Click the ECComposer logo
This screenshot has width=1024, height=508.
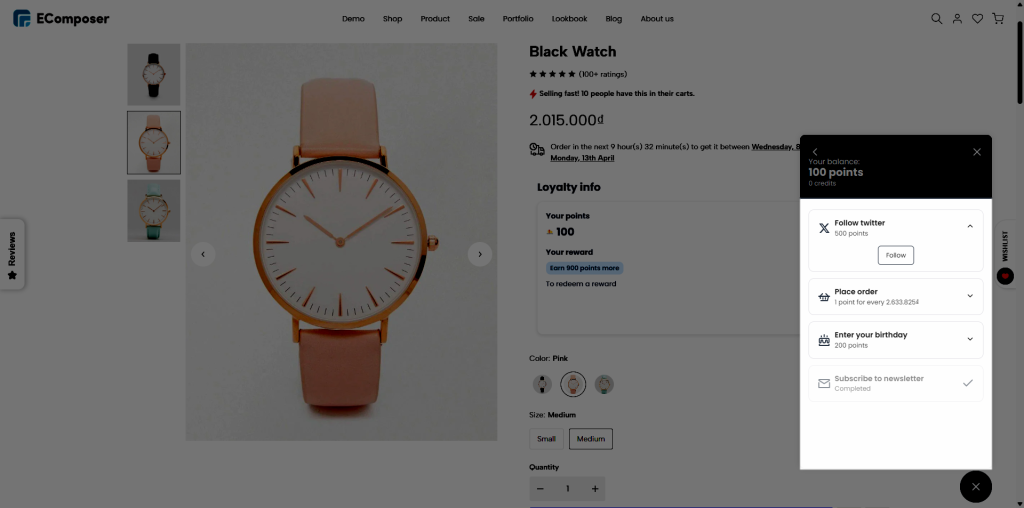click(61, 18)
